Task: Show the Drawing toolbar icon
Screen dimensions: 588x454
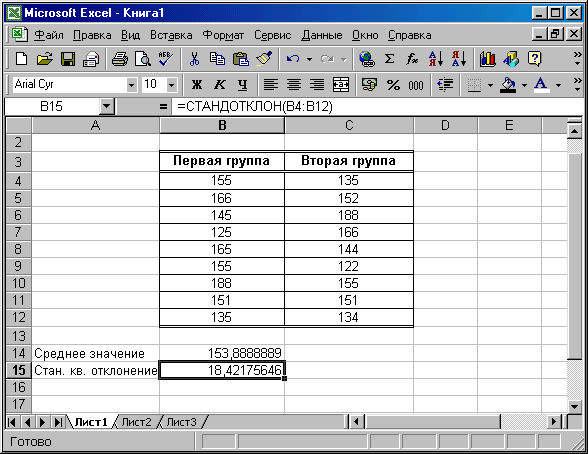Action: [511, 59]
